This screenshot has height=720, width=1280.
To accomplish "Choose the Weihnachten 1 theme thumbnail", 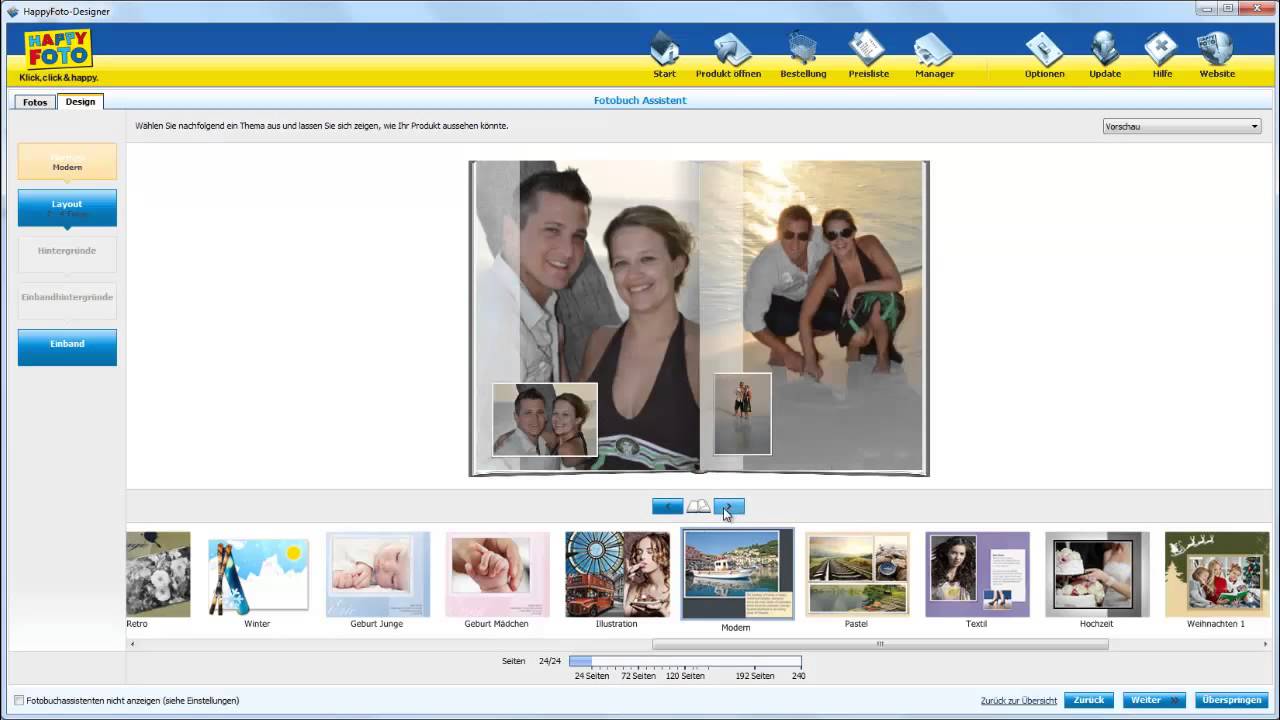I will (x=1217, y=574).
